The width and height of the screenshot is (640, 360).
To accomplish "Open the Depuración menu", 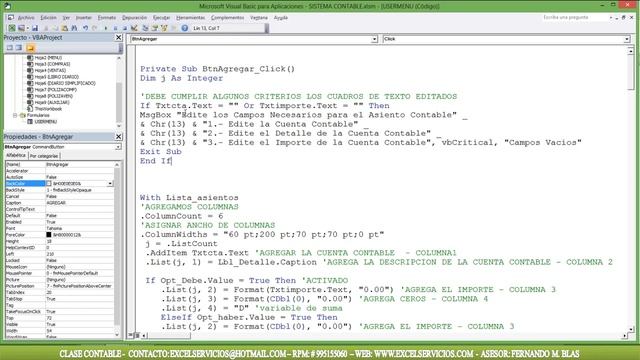I will (134, 18).
